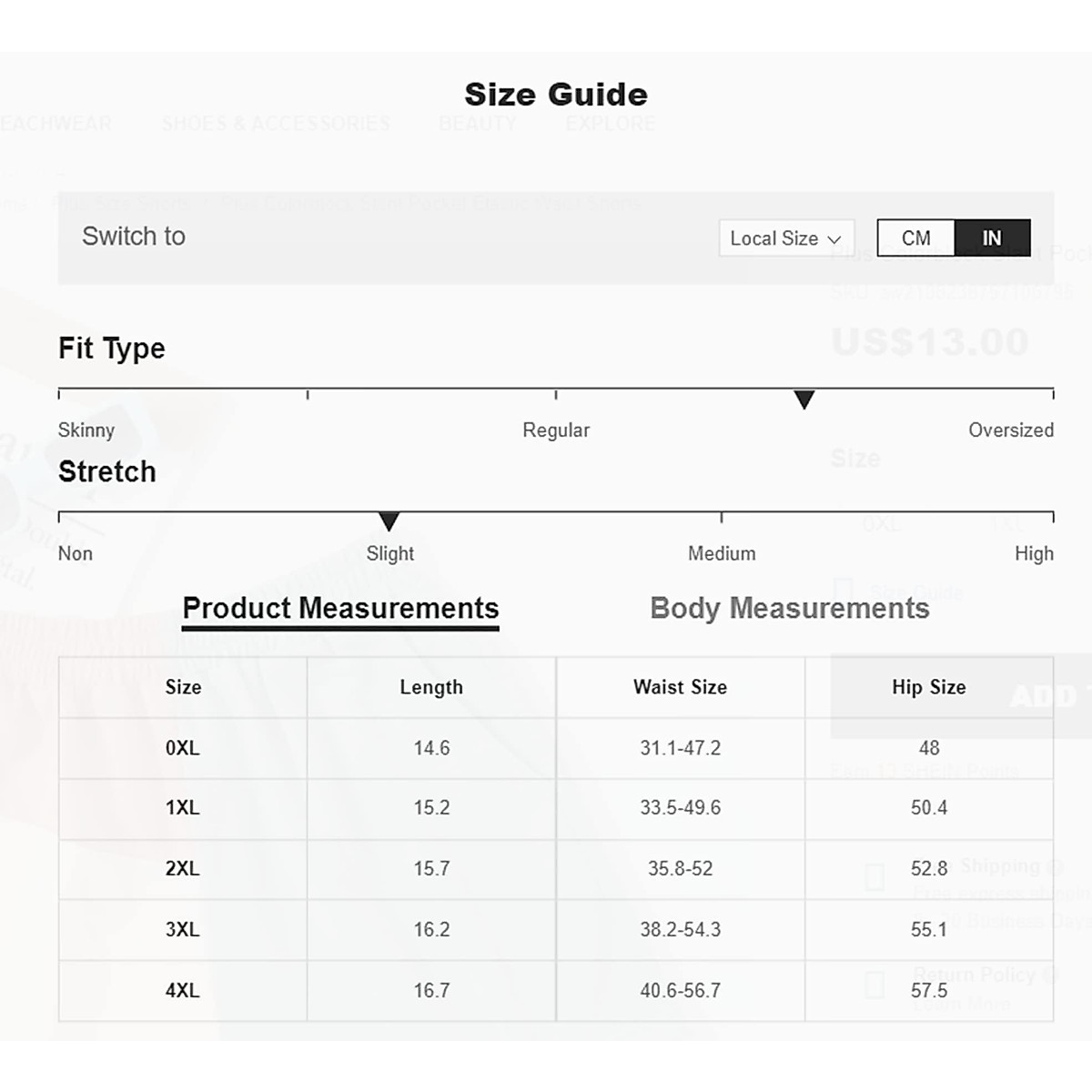The image size is (1092, 1092).
Task: Click the Stretch scale triangle marker
Action: pyautogui.click(x=389, y=521)
